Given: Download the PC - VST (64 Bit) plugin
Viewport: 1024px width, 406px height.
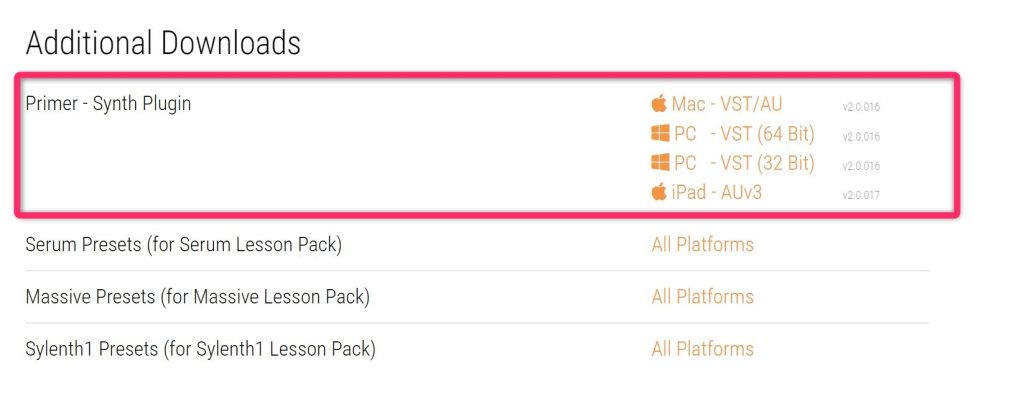Looking at the screenshot, I should click(744, 133).
